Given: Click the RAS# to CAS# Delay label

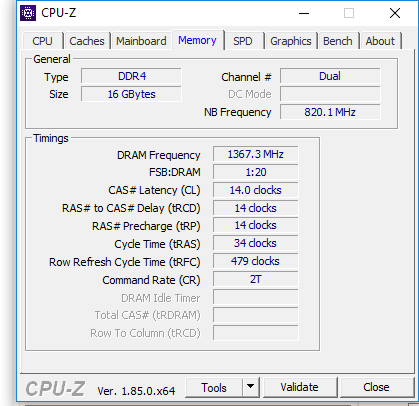Looking at the screenshot, I should [131, 208].
